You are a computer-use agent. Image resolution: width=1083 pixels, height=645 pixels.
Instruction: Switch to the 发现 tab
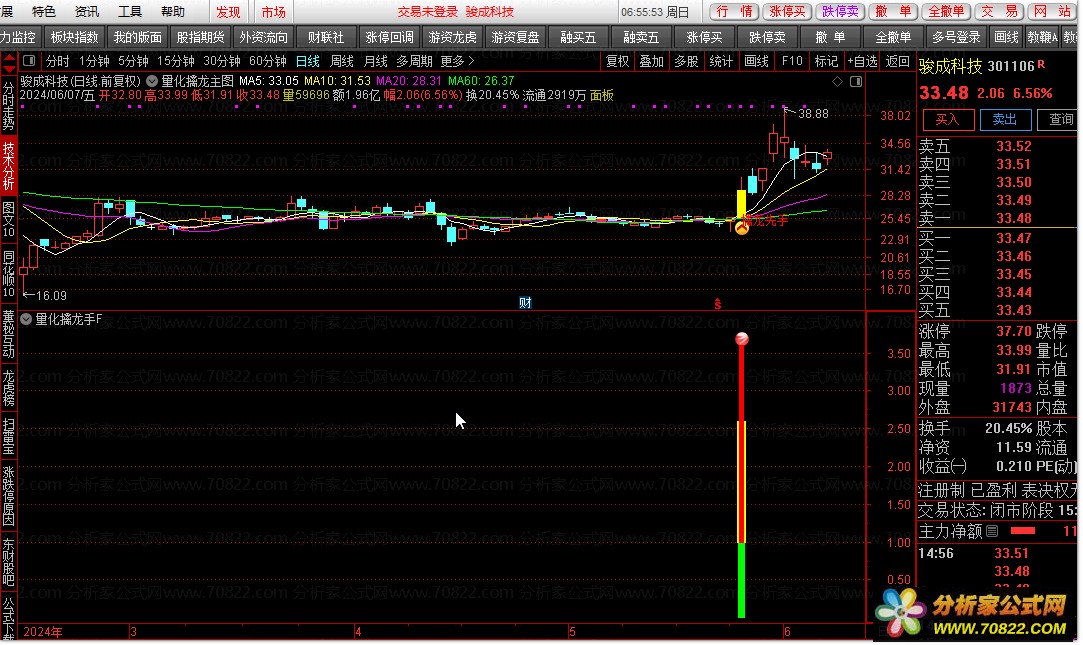point(228,12)
